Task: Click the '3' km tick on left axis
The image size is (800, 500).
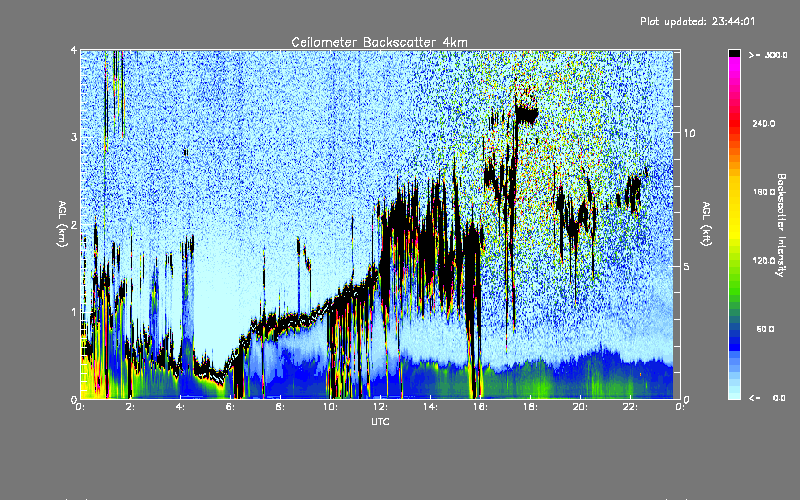Action: [74, 137]
